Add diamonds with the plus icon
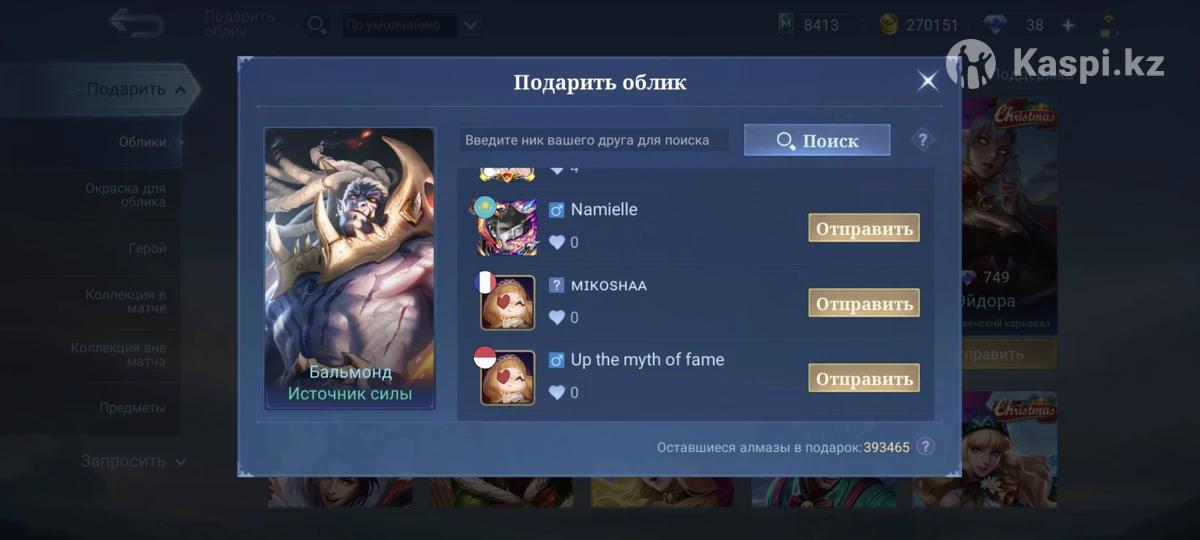The image size is (1200, 540). click(x=1068, y=25)
